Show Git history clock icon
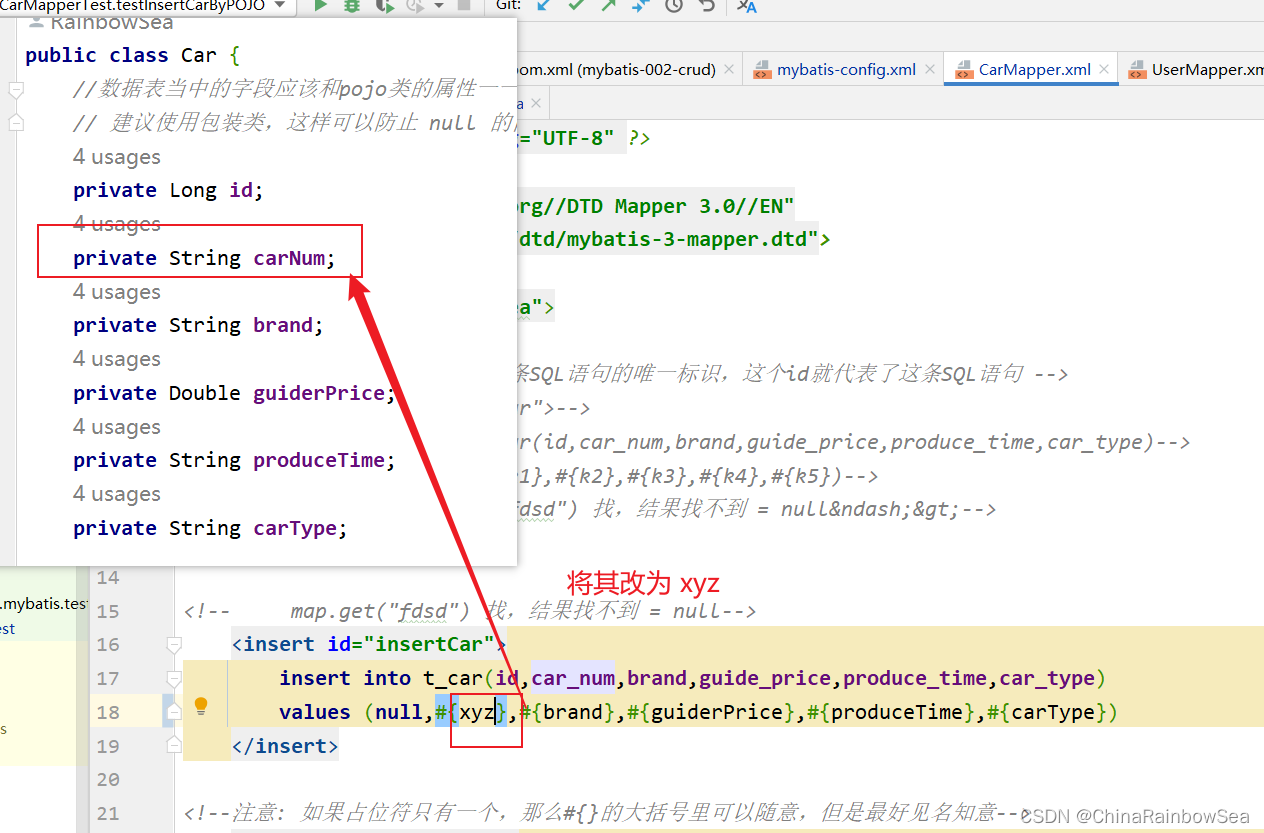1264x833 pixels. coord(674,5)
